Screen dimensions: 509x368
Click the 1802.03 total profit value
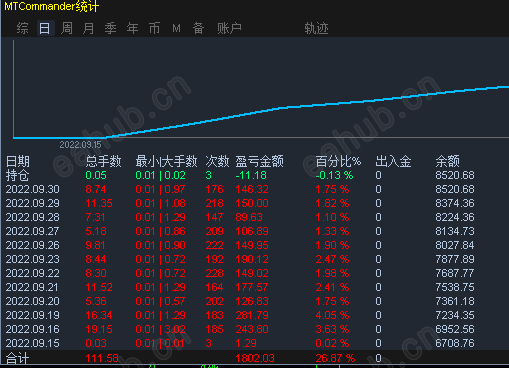coord(255,358)
